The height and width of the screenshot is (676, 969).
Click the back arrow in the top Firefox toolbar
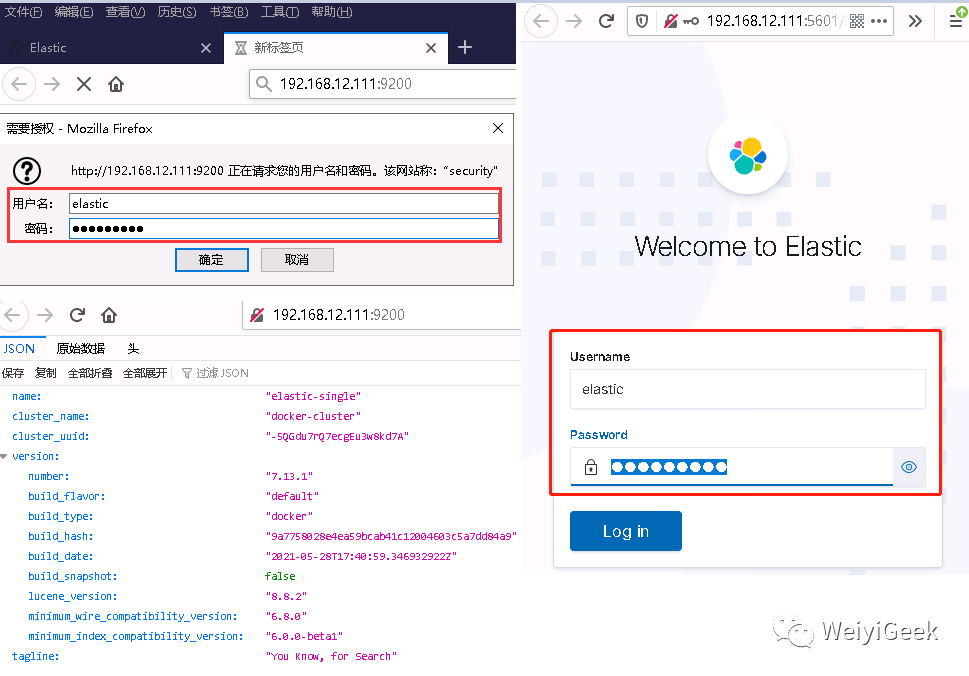click(x=19, y=84)
